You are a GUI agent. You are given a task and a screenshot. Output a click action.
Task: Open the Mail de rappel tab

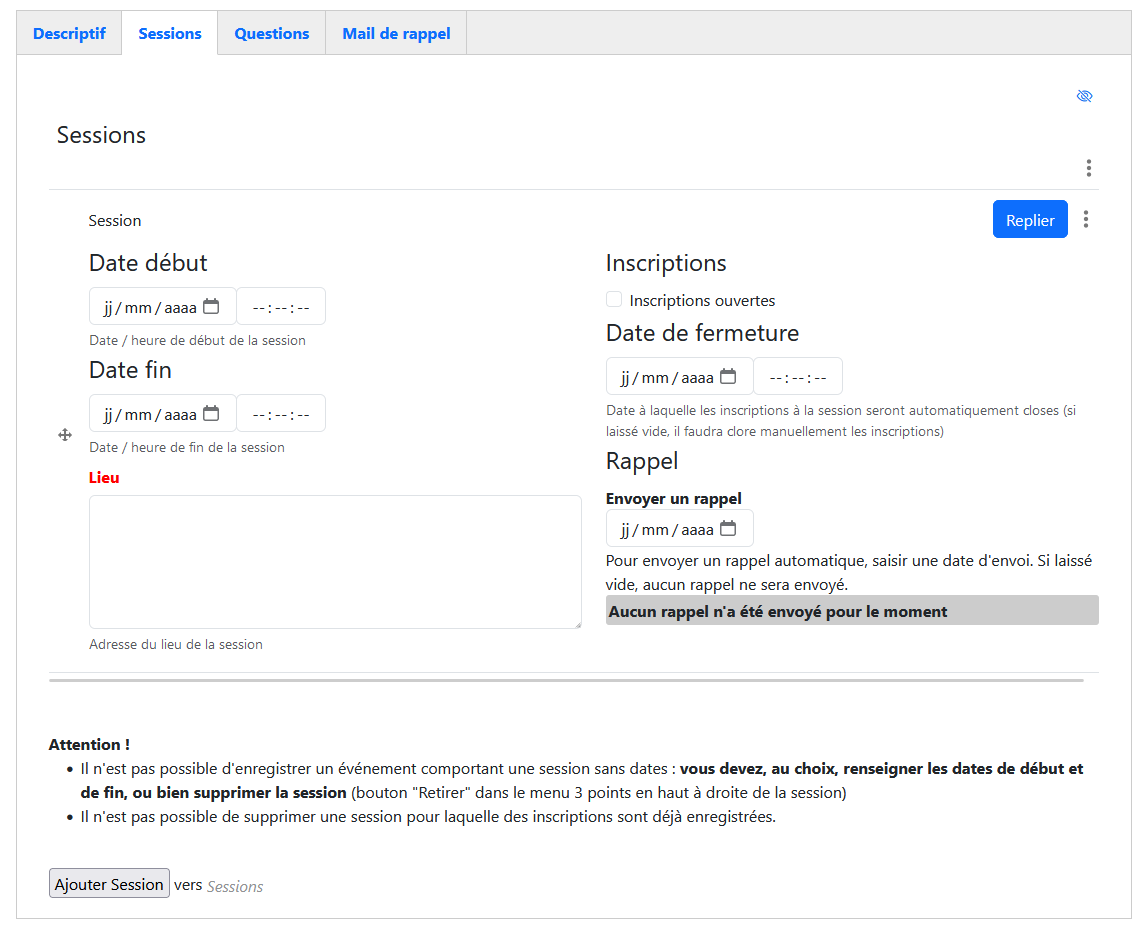396,34
